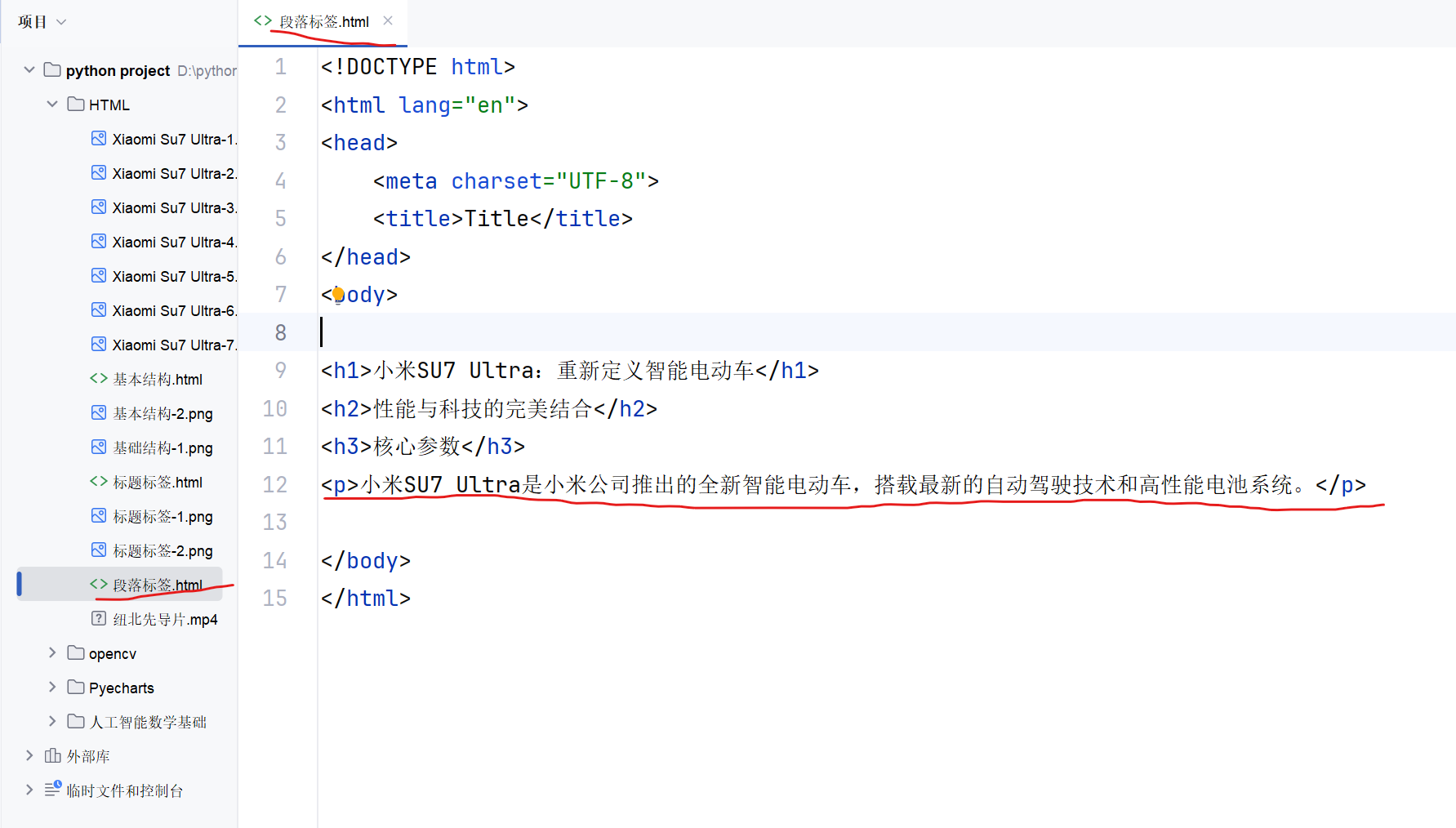Click image icon of Xiaomi Su7 Ultra-5

point(99,276)
